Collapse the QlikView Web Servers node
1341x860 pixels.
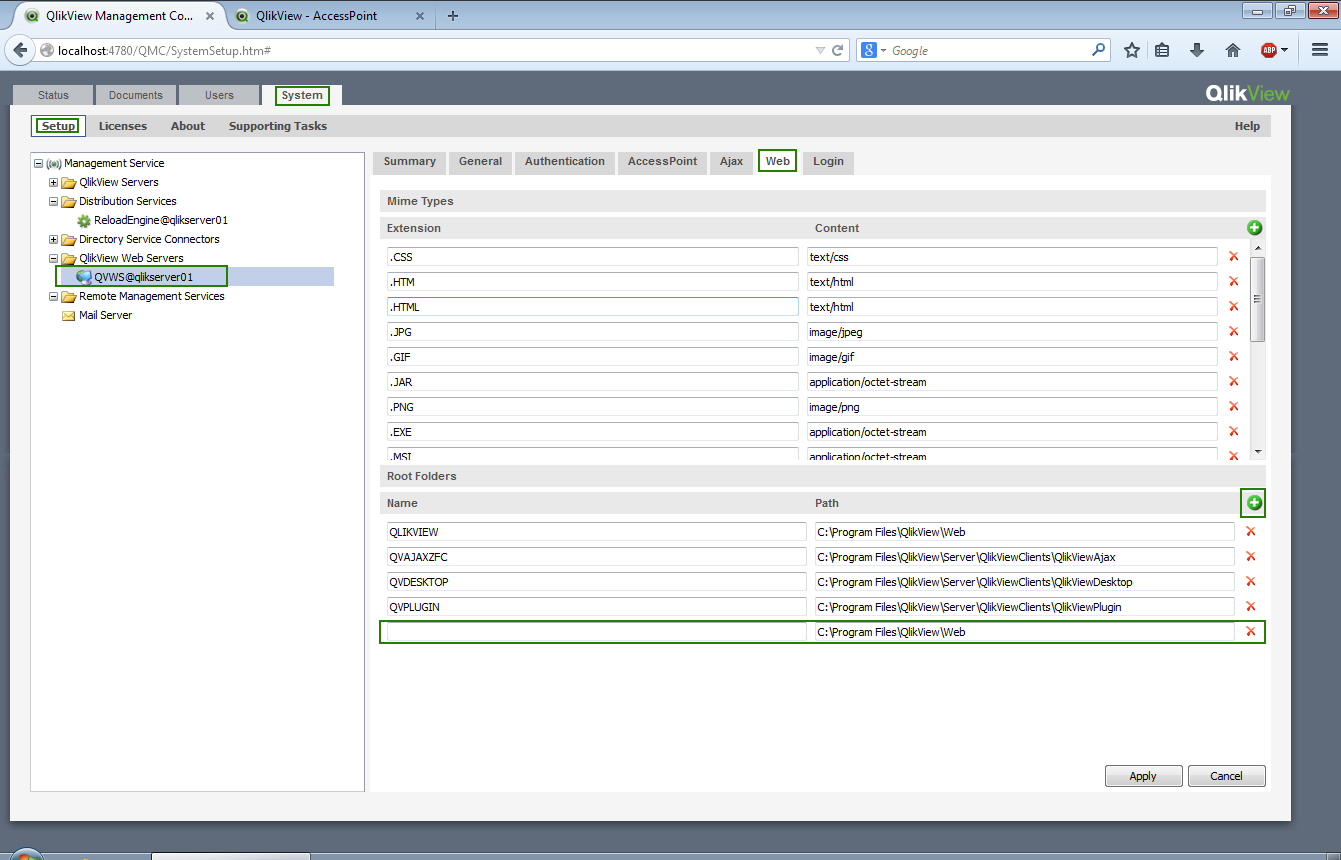point(54,258)
